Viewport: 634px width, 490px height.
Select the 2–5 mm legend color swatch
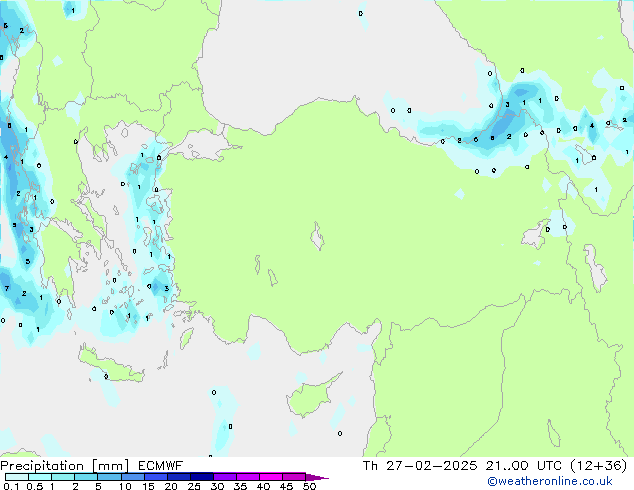point(86,477)
